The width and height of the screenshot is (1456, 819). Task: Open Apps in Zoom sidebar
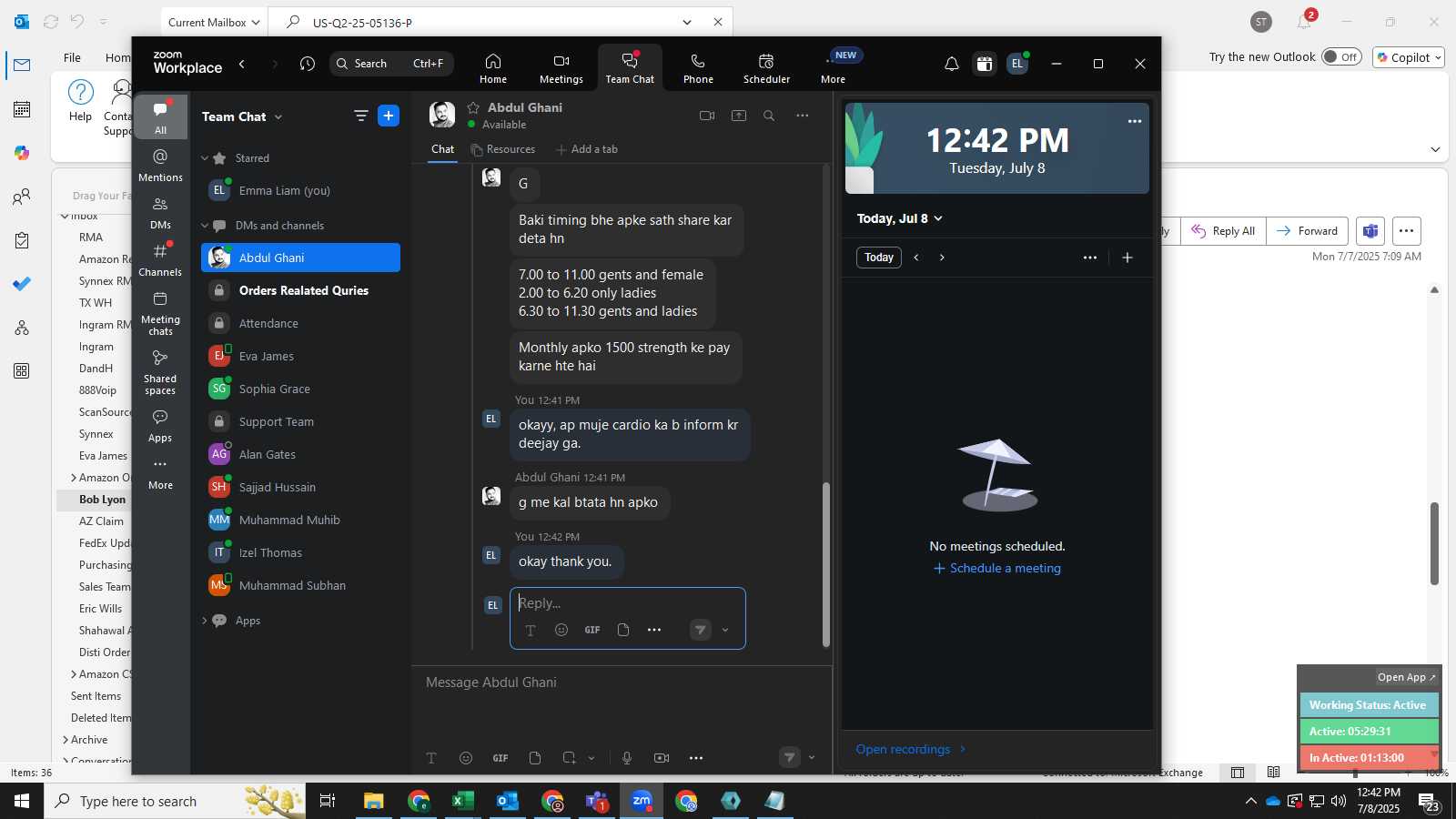coord(160,425)
